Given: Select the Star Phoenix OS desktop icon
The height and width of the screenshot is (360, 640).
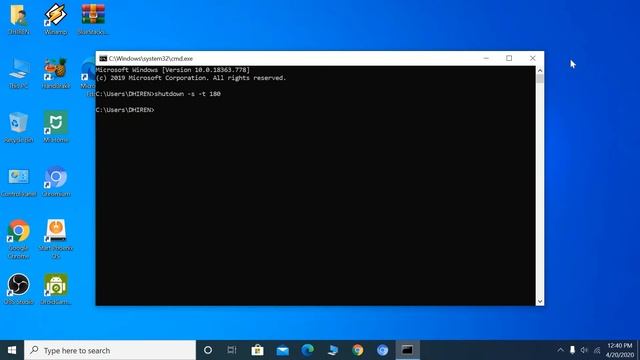Looking at the screenshot, I should [56, 239].
